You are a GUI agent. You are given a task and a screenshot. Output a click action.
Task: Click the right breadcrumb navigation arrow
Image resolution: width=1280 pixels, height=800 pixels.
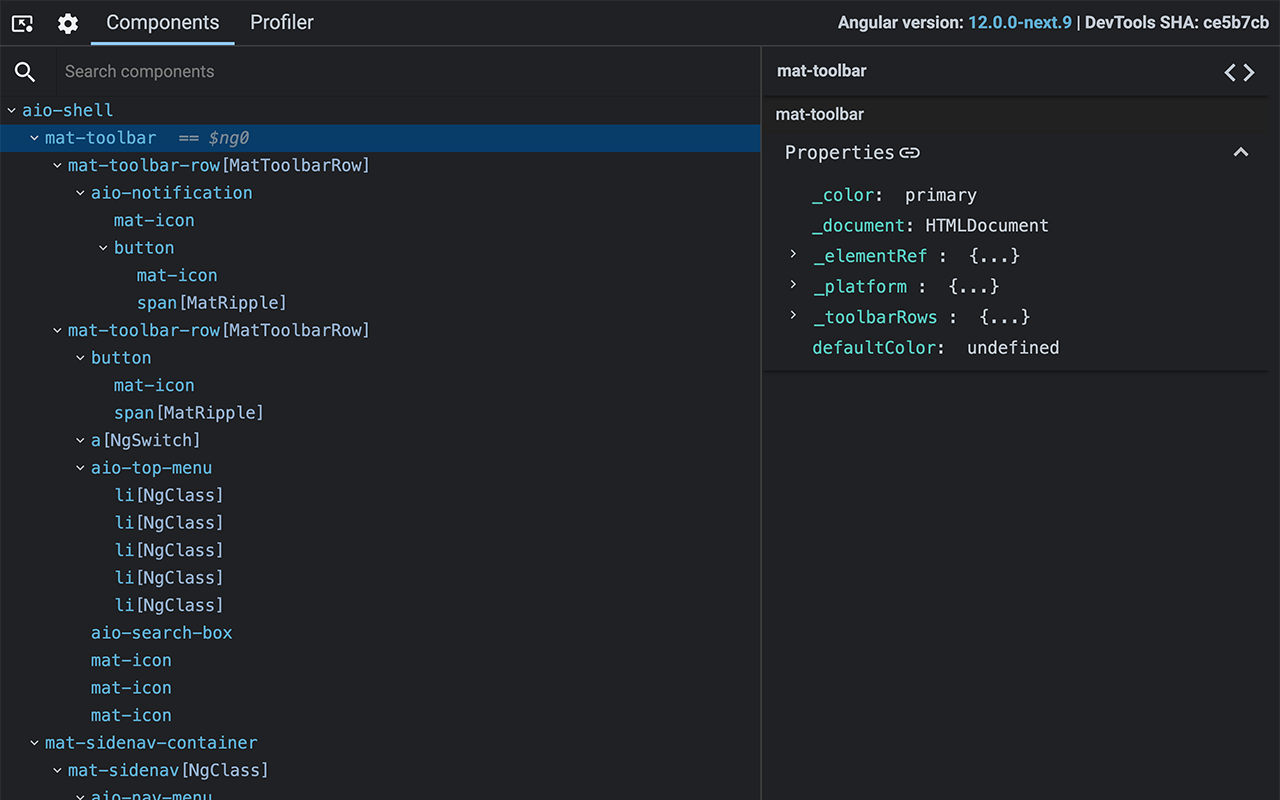coord(1249,72)
